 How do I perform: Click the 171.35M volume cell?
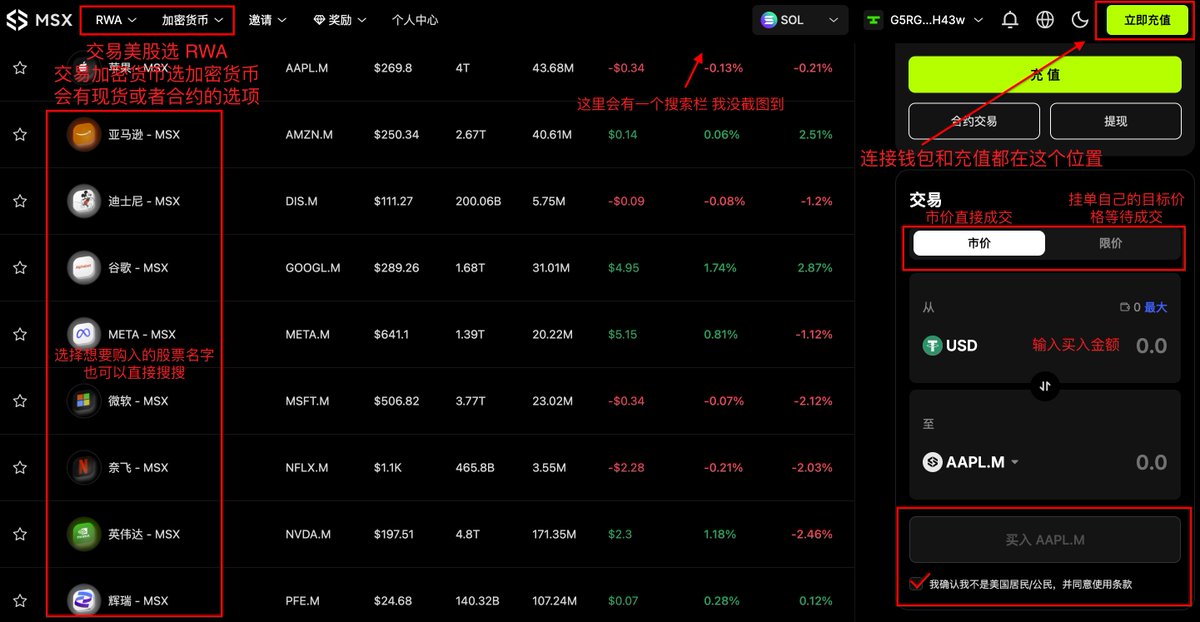[554, 534]
